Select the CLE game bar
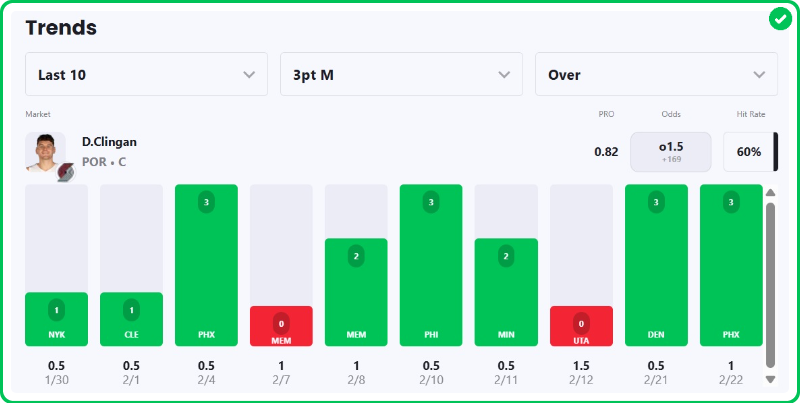Image resolution: width=800 pixels, height=403 pixels. (x=131, y=318)
